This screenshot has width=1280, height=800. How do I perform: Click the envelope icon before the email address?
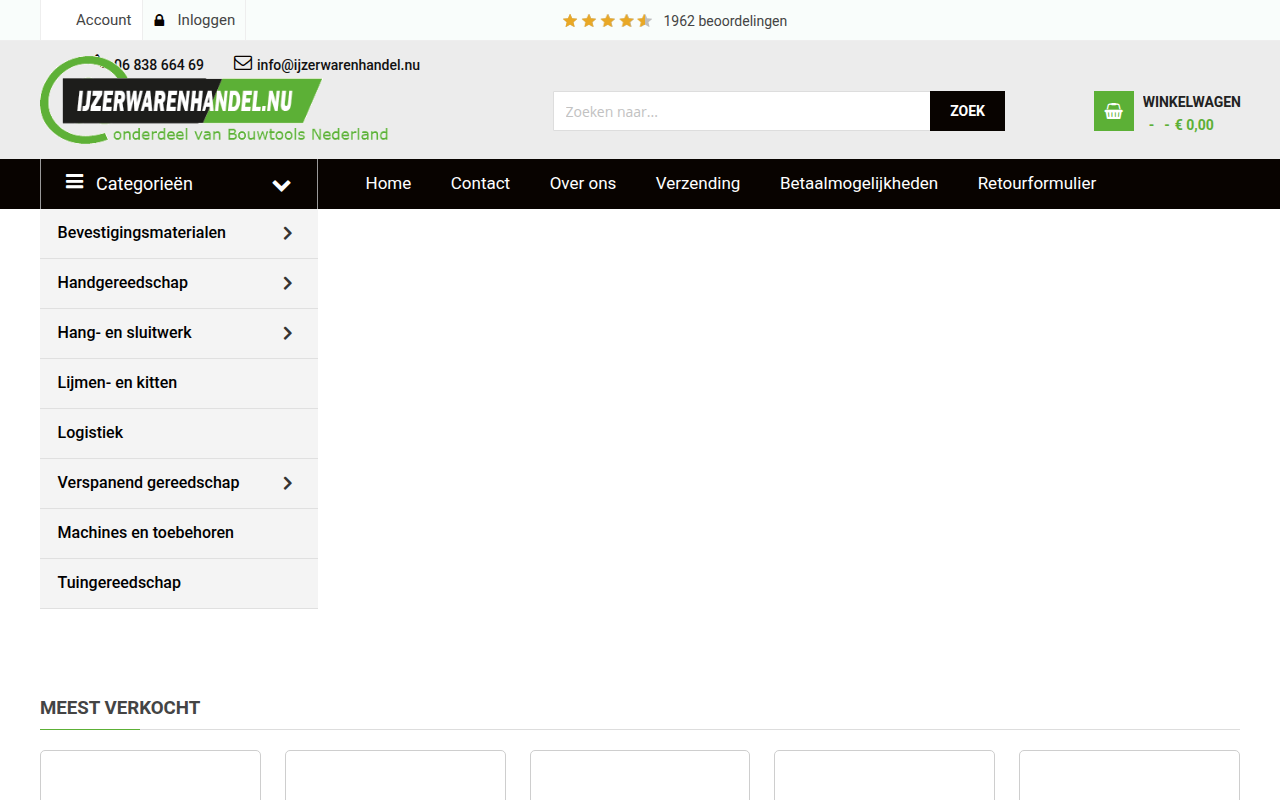coord(243,63)
